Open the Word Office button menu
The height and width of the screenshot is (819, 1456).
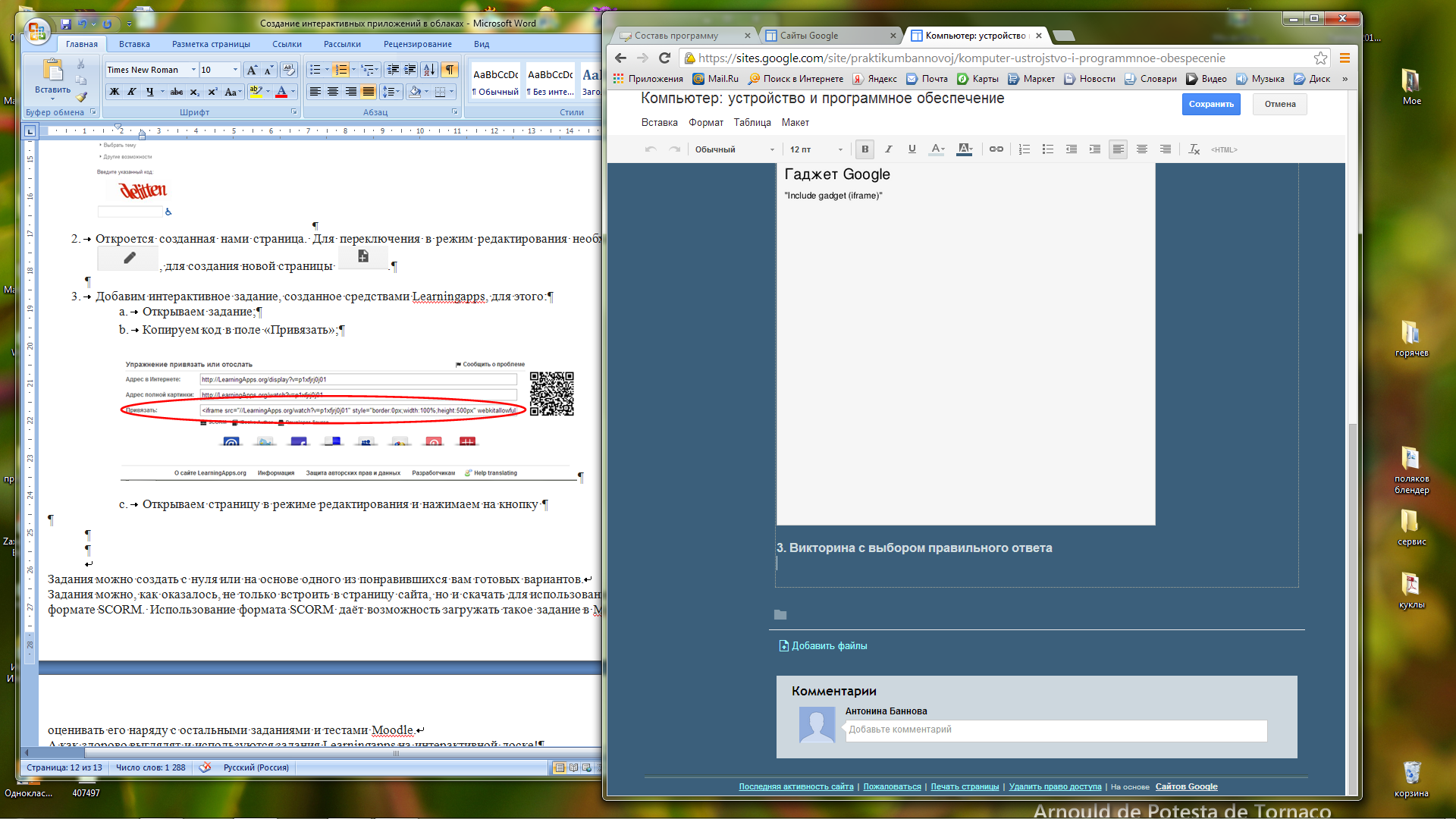pyautogui.click(x=36, y=31)
